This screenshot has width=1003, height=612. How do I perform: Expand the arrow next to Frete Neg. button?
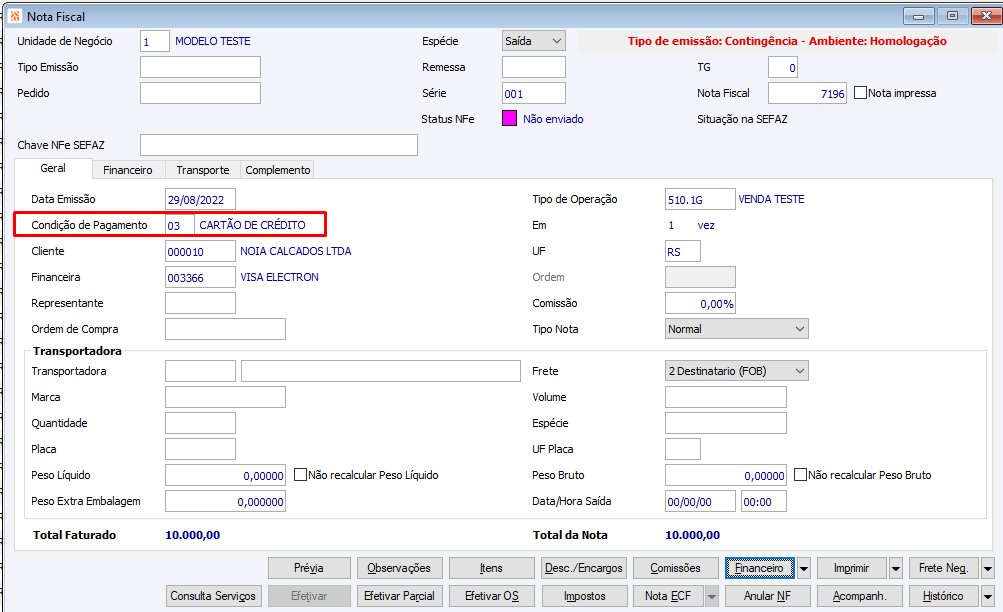988,568
